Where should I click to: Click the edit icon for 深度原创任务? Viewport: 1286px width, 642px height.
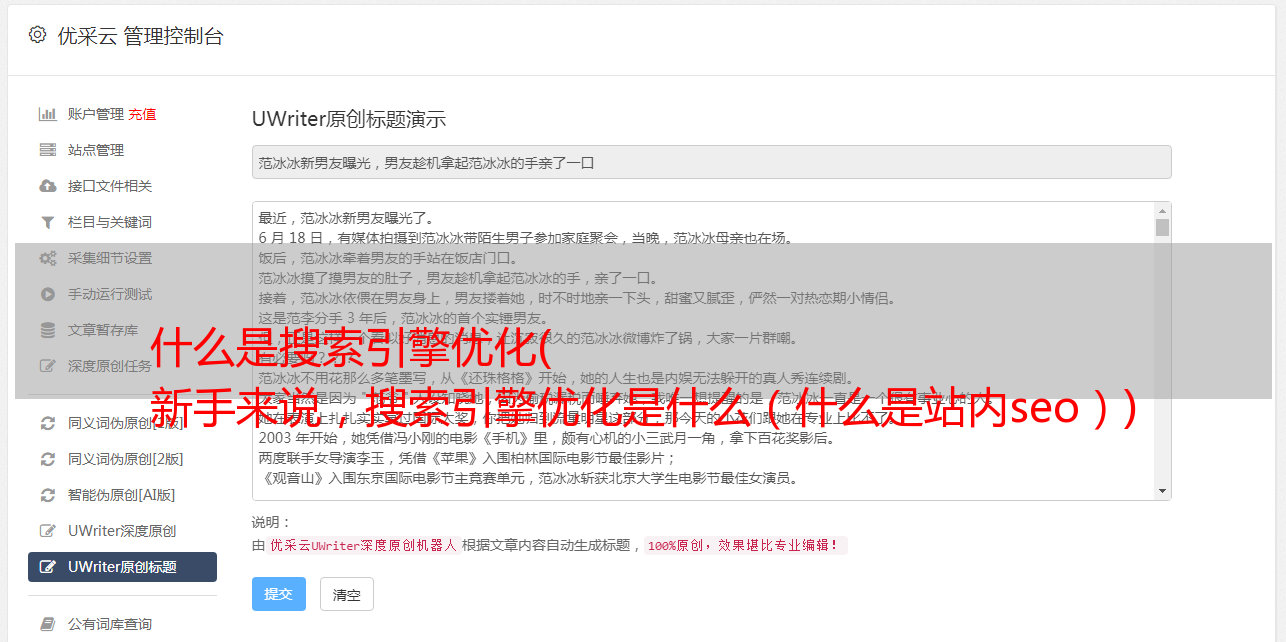[x=47, y=366]
